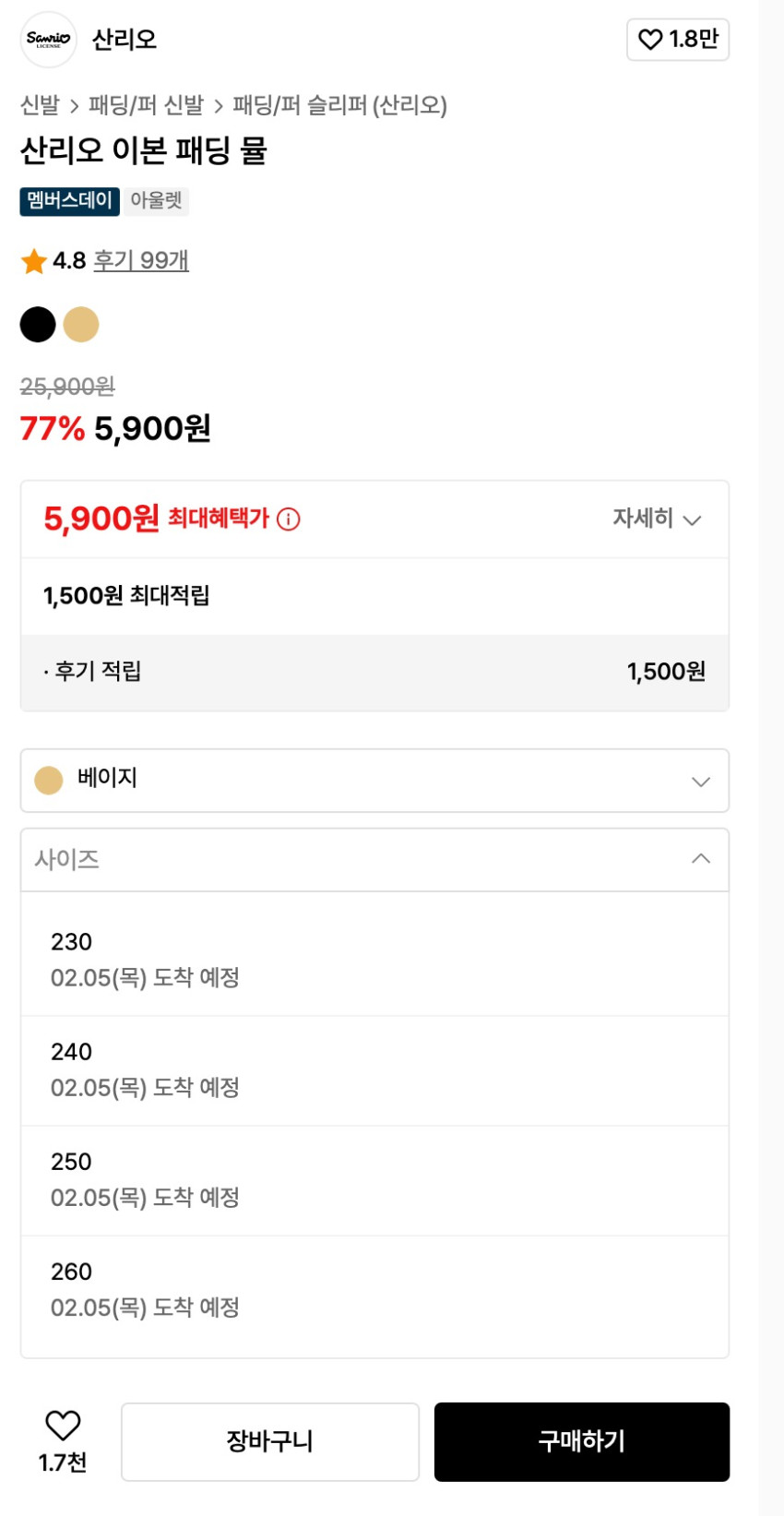
Task: Choose size 250 option
Action: click(x=374, y=1179)
